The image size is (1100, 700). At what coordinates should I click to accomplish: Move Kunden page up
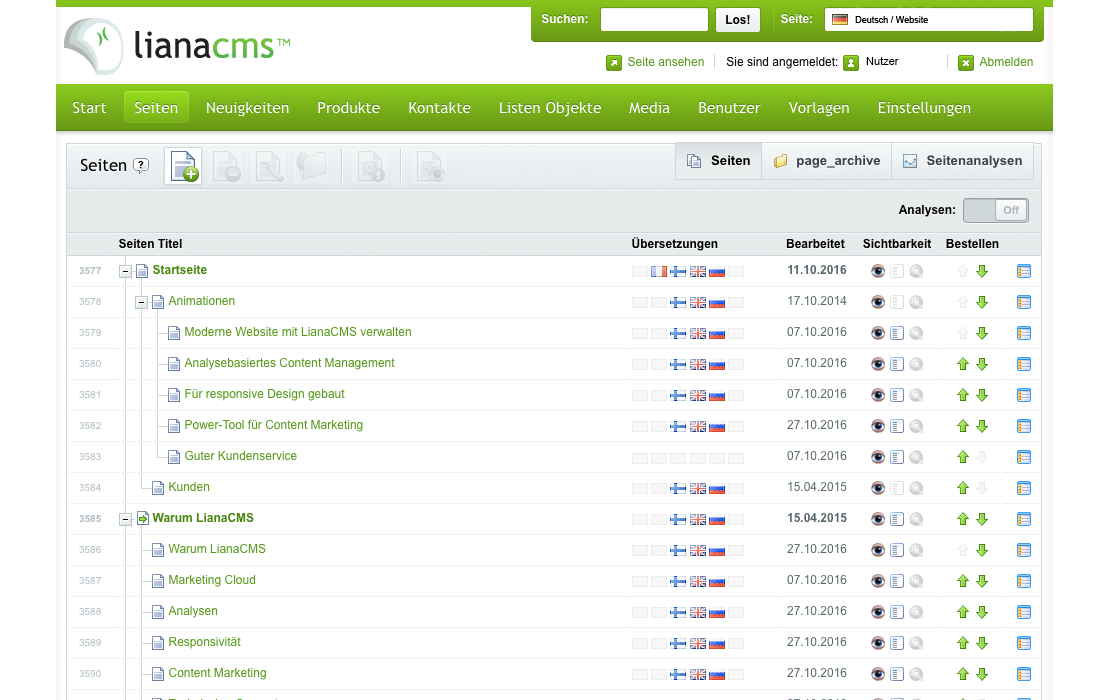(x=962, y=487)
